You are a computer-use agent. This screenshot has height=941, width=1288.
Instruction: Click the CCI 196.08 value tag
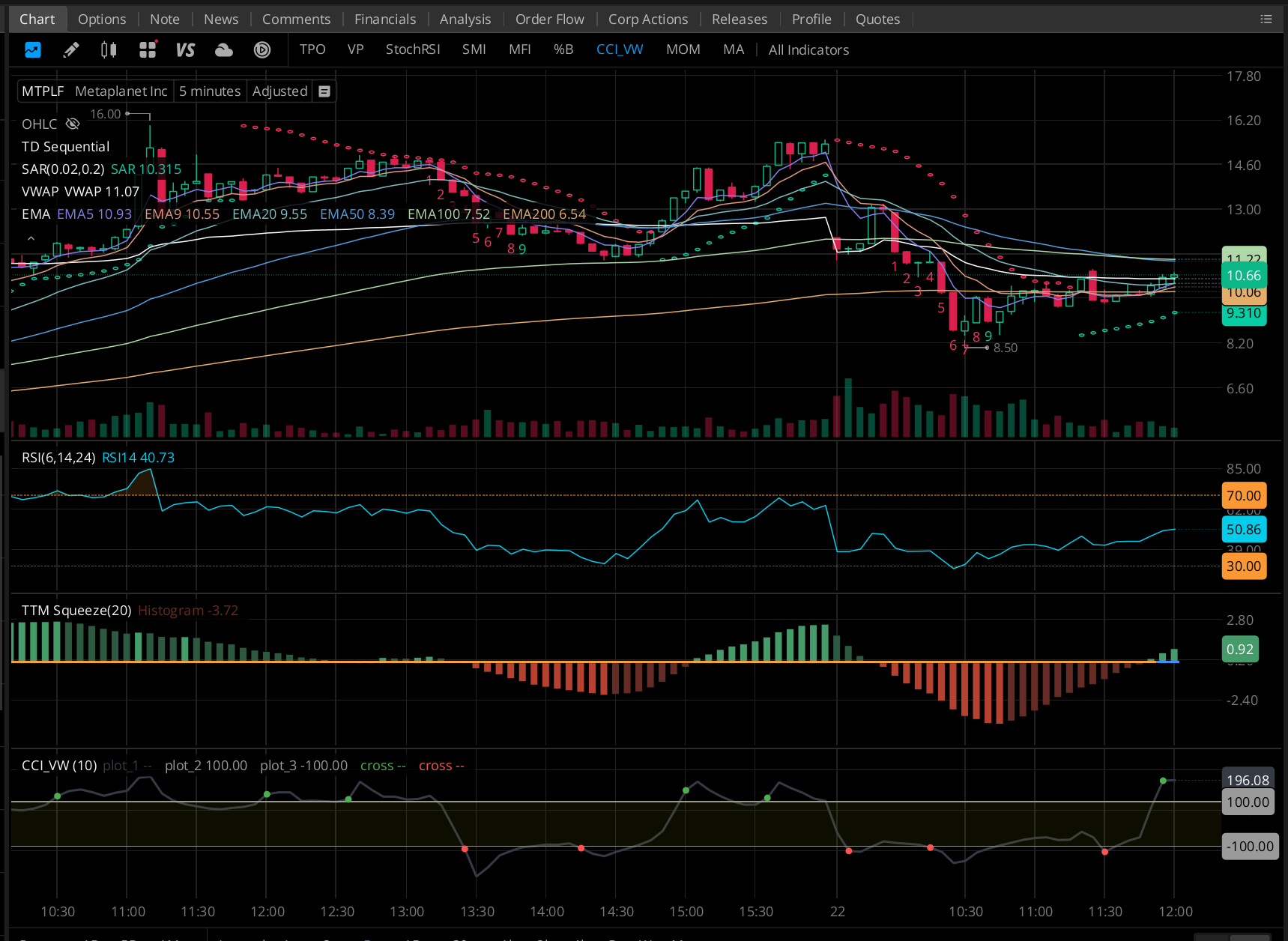1248,779
